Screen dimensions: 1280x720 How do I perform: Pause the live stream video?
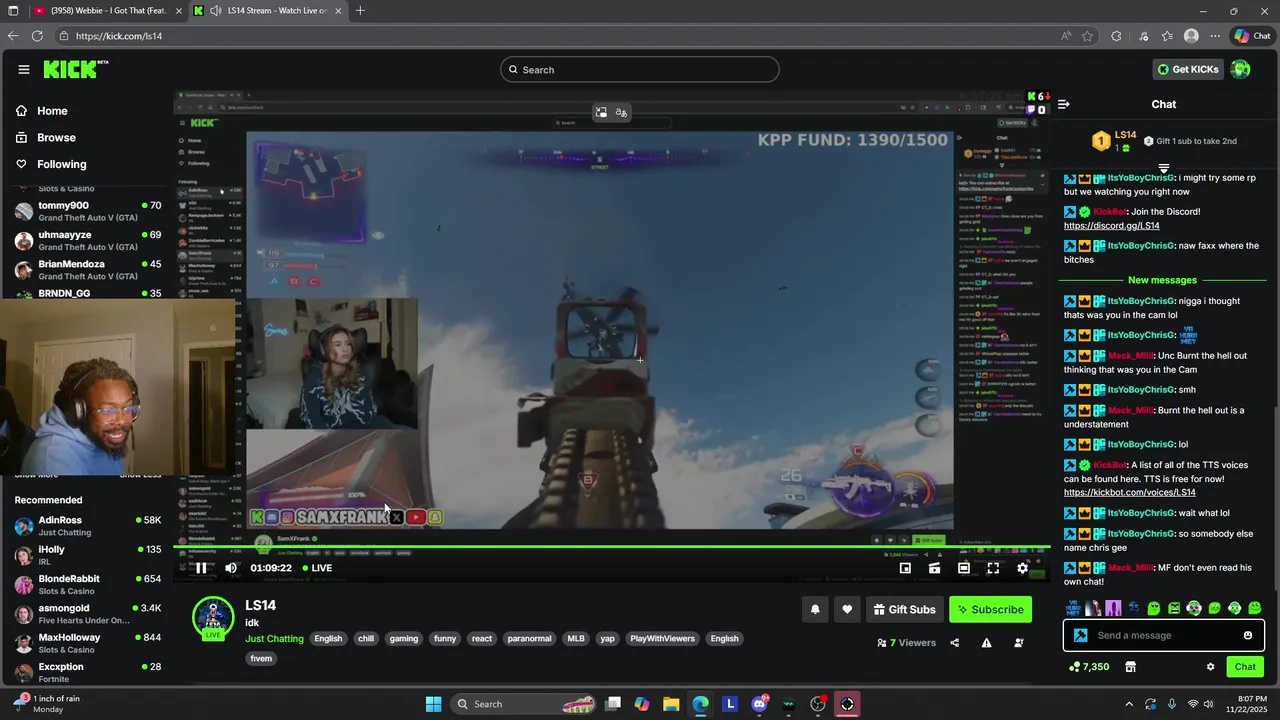(x=201, y=568)
